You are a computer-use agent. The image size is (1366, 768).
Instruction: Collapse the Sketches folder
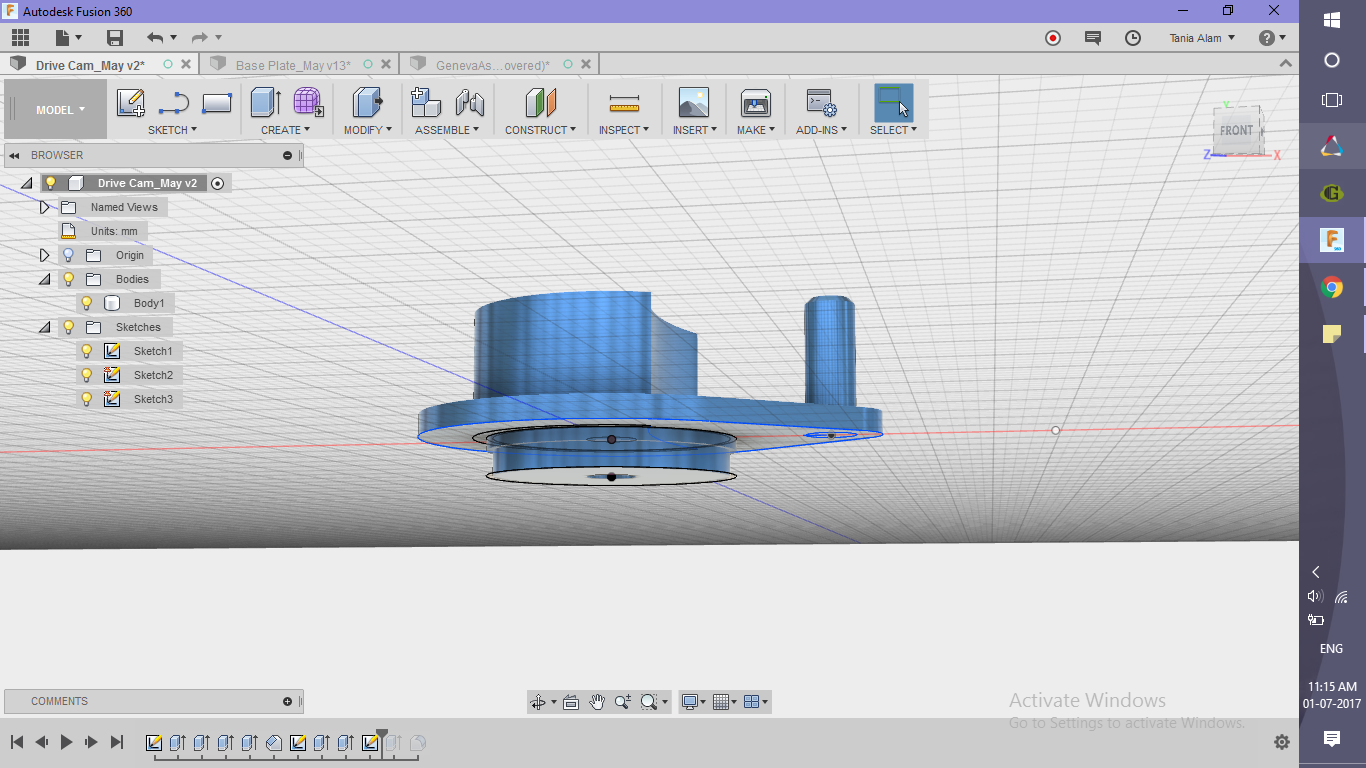(45, 327)
